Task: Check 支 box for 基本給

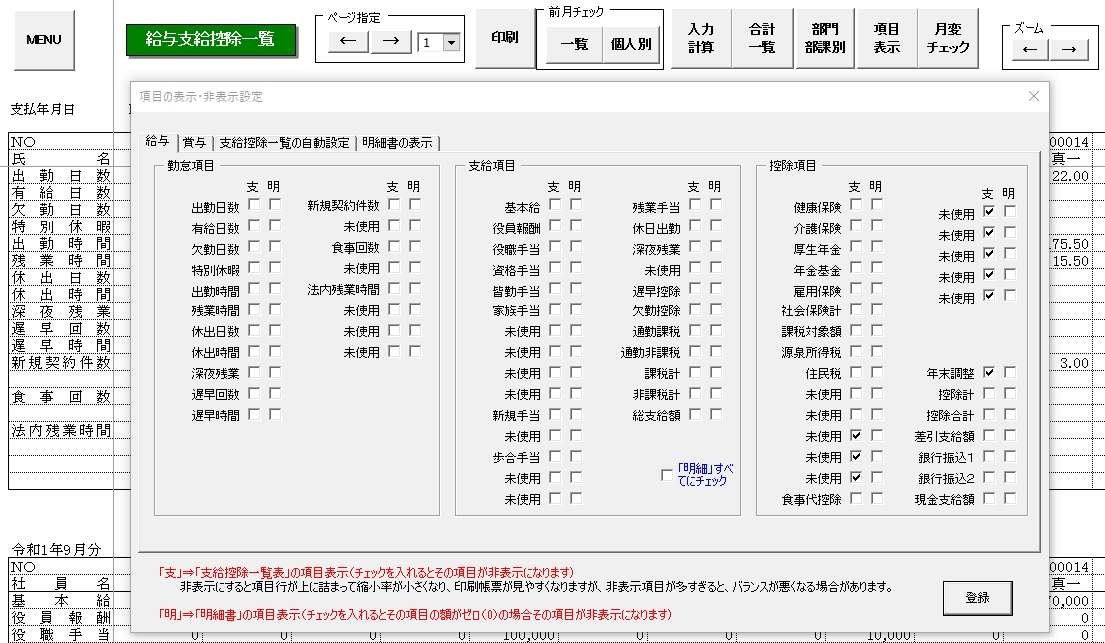Action: [x=555, y=204]
